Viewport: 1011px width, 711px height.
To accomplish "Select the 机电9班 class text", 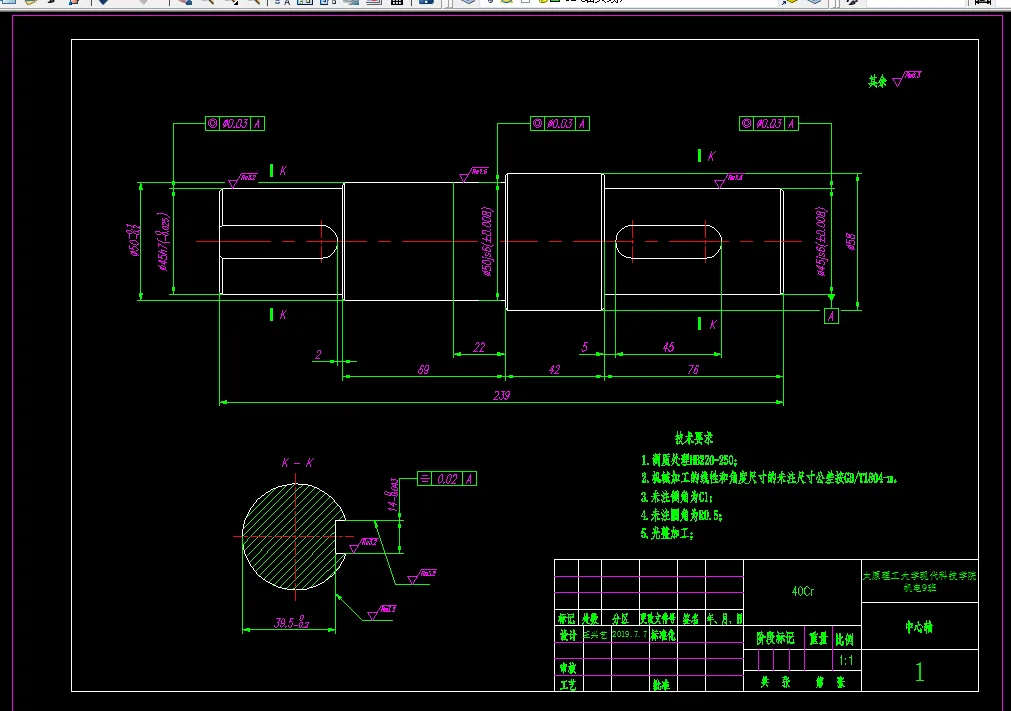I will coord(920,588).
